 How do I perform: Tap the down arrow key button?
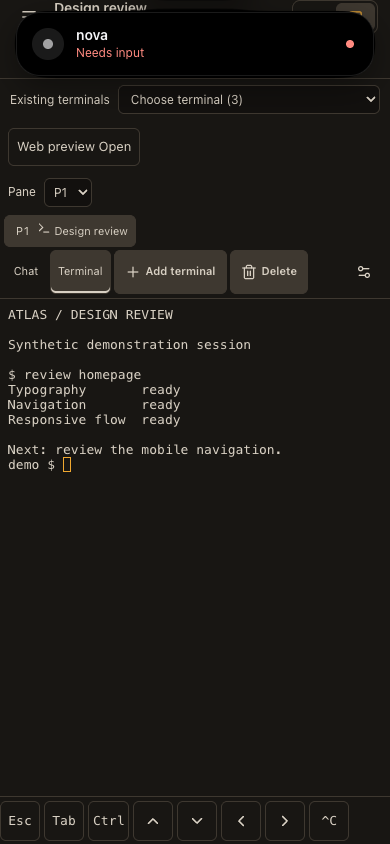pos(197,821)
